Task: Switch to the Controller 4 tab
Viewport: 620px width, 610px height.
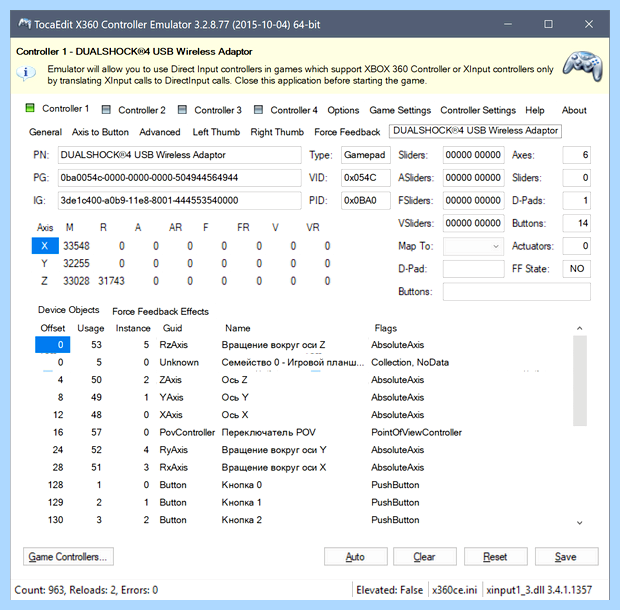Action: click(294, 110)
